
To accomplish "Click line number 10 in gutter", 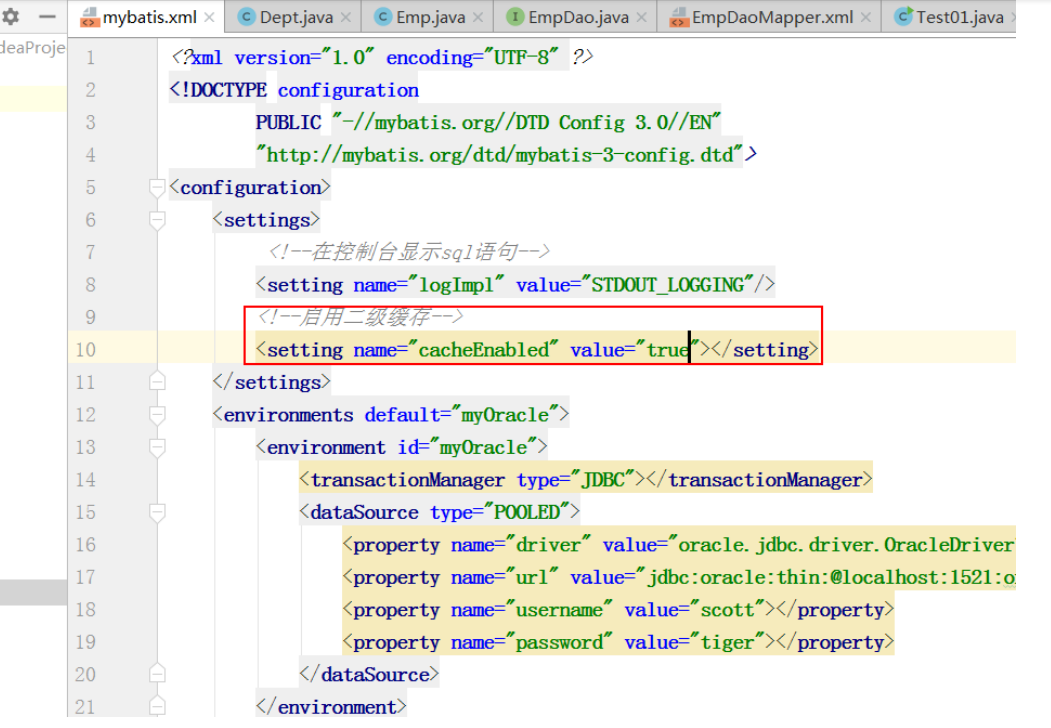I will click(85, 350).
